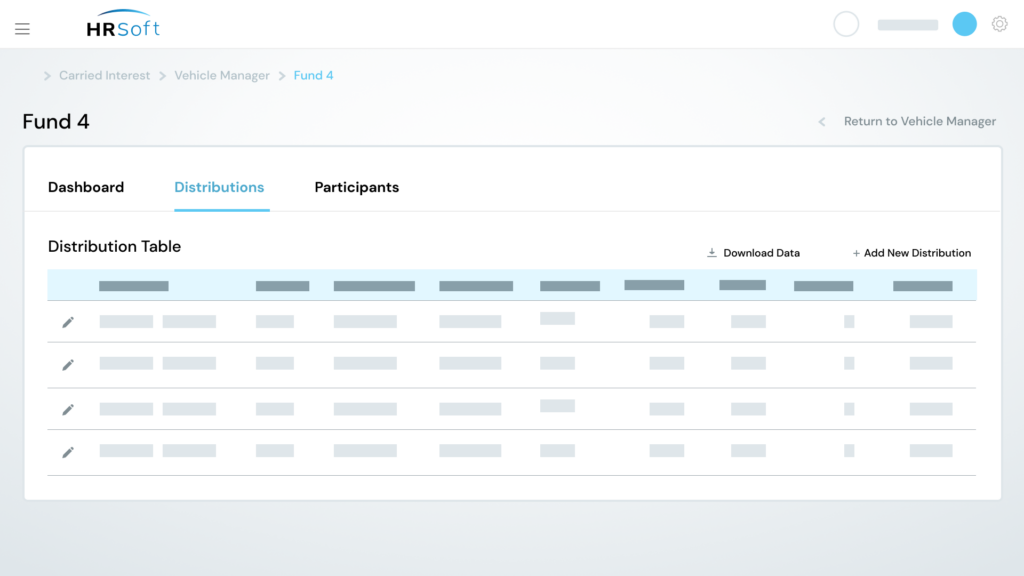The height and width of the screenshot is (576, 1024).
Task: Edit the first distribution row with the pencil
Action: tap(68, 322)
